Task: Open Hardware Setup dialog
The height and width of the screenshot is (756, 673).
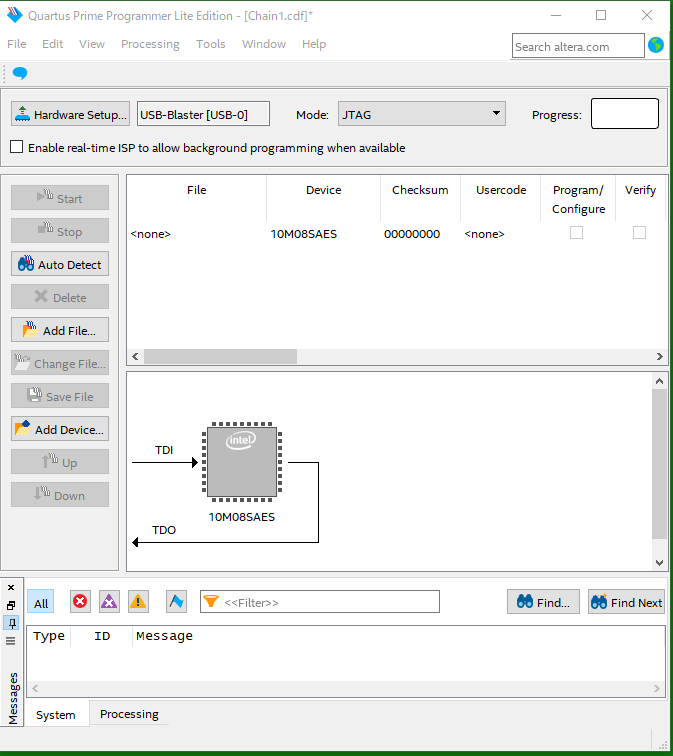Action: coord(70,114)
